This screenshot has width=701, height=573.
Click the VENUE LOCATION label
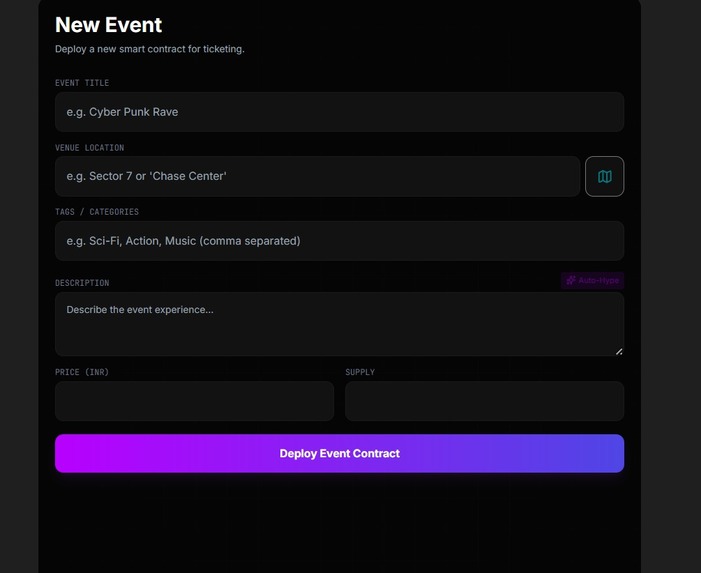(89, 147)
